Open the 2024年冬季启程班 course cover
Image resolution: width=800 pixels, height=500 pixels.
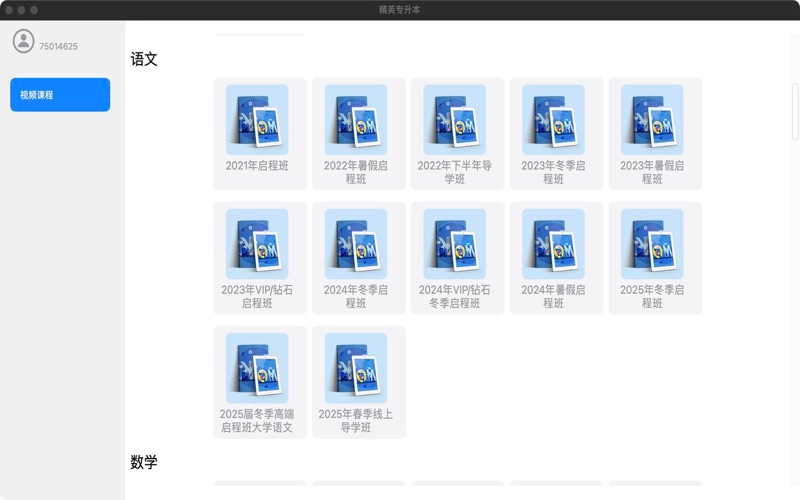(356, 243)
